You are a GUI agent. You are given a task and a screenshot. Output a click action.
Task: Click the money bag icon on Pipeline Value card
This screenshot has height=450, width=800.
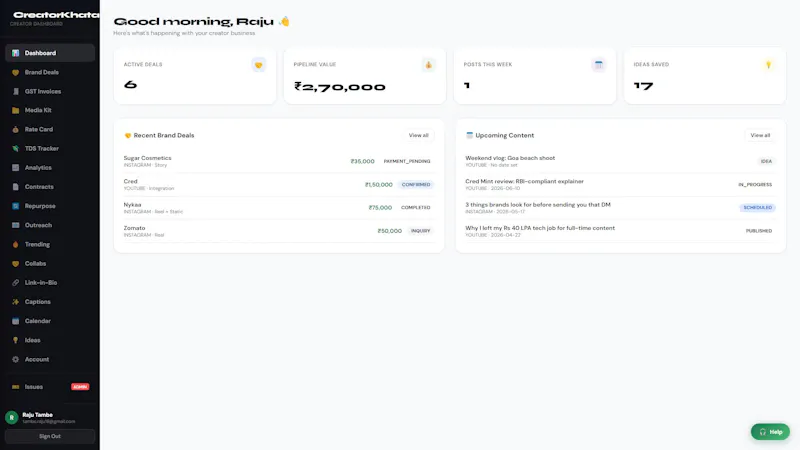point(429,65)
